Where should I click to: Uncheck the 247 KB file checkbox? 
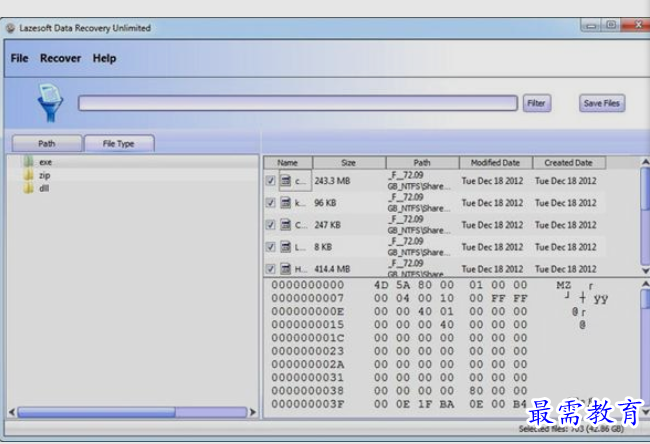[270, 225]
